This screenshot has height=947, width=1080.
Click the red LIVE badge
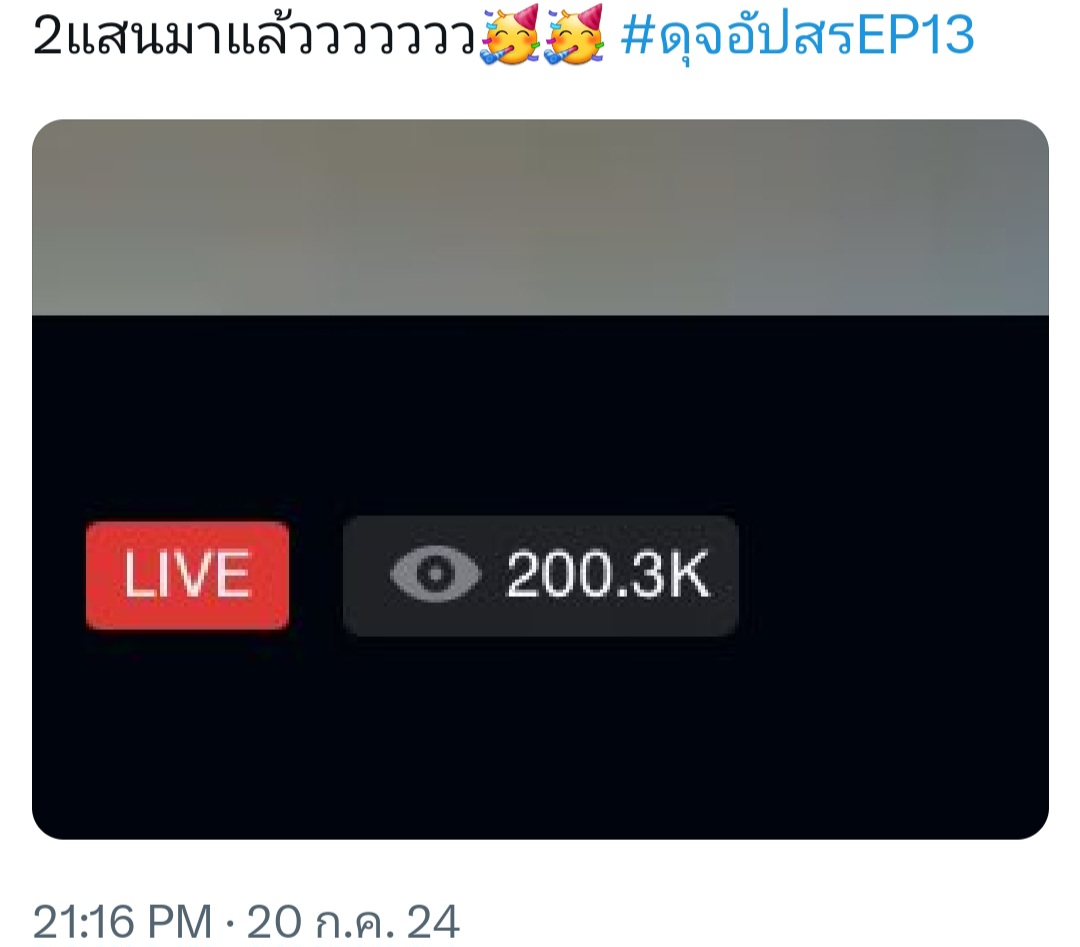(187, 575)
